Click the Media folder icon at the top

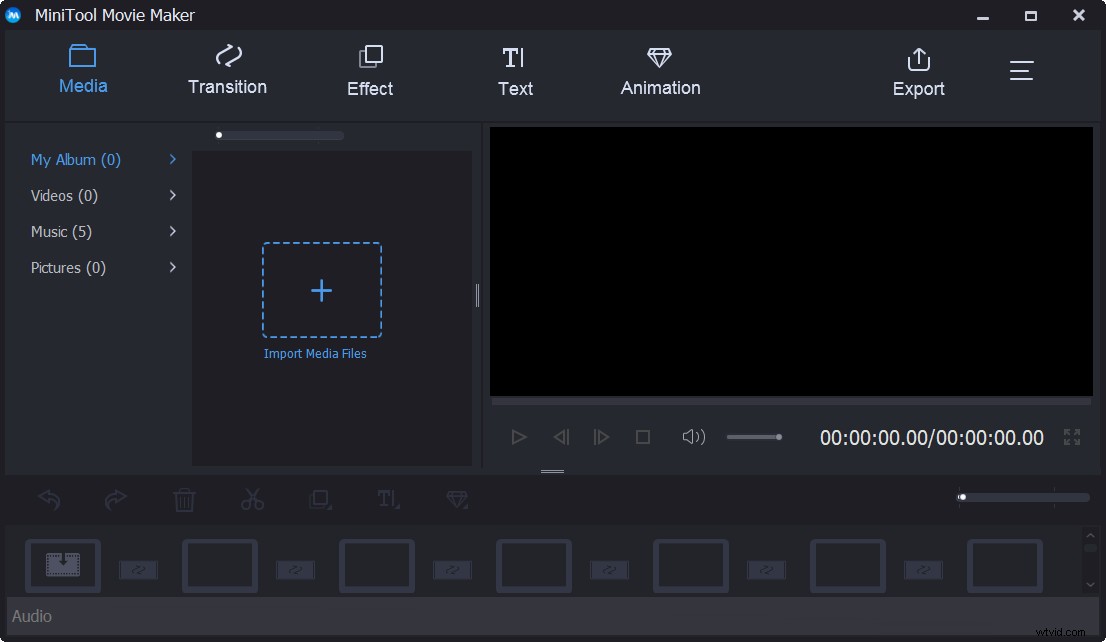(x=83, y=57)
